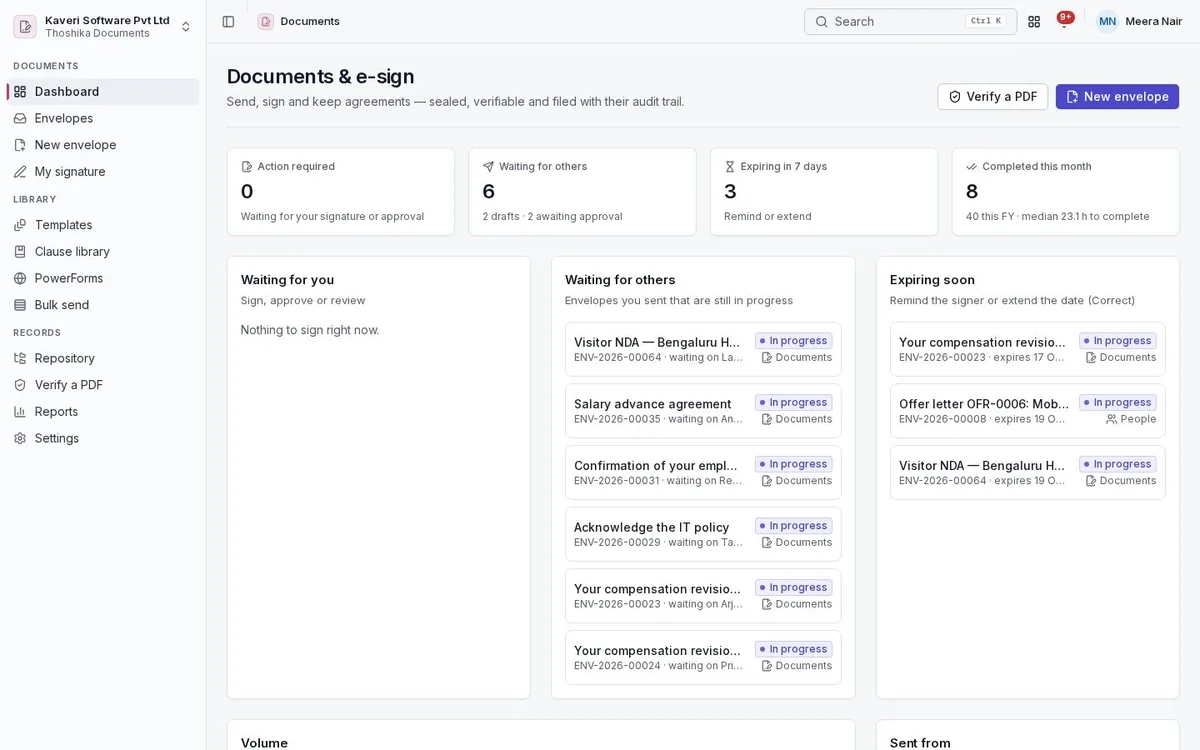Open New envelope in the sidebar
Viewport: 1200px width, 750px height.
tap(103, 145)
